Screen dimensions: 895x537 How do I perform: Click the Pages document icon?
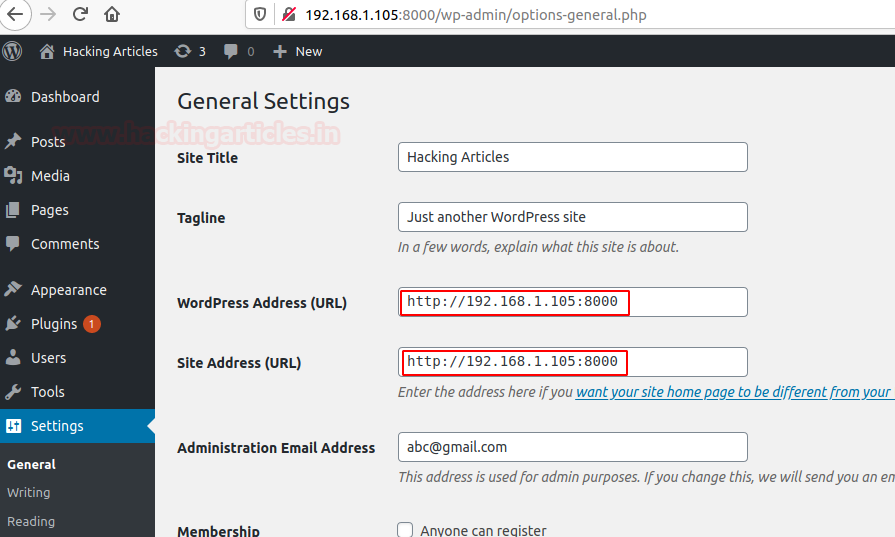tap(13, 210)
